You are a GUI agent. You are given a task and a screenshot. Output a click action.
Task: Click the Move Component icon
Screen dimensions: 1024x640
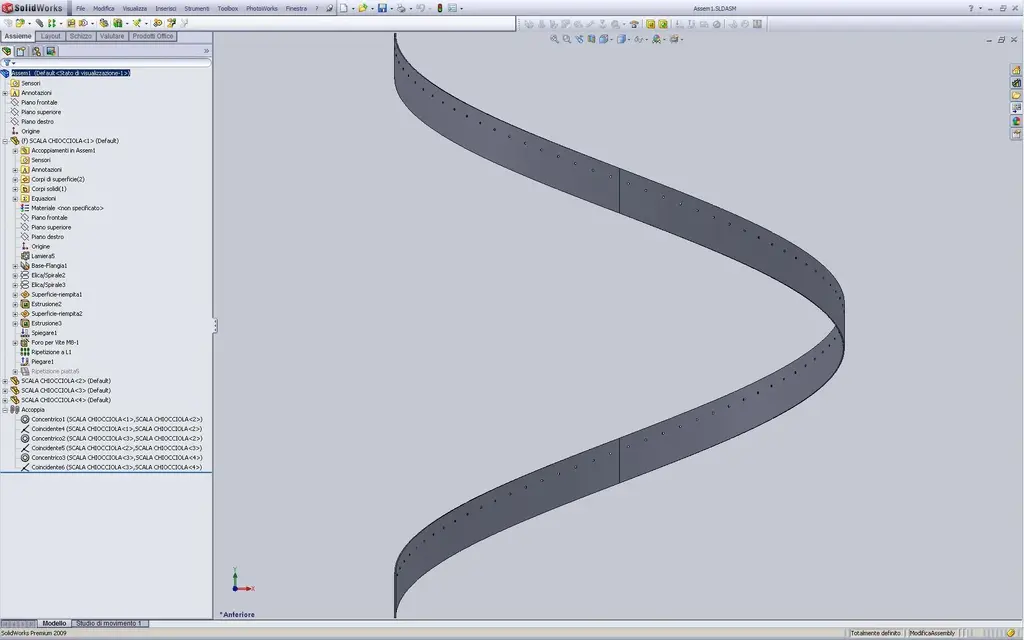pyautogui.click(x=83, y=23)
